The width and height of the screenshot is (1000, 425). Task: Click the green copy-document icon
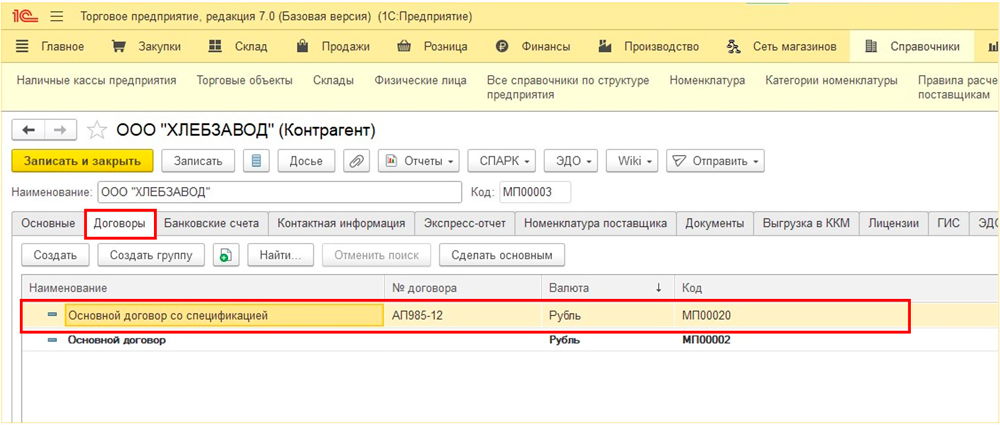226,255
